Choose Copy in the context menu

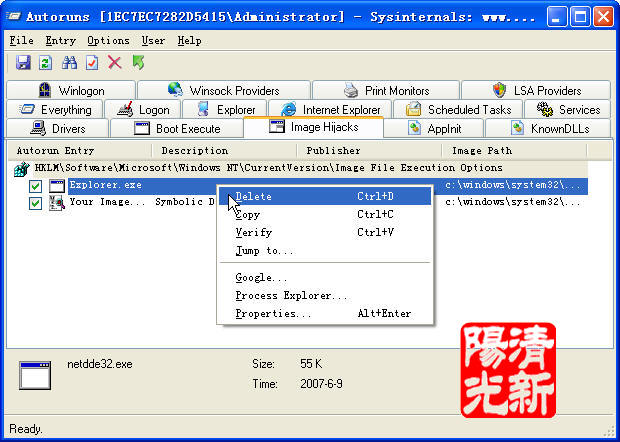[x=325, y=214]
